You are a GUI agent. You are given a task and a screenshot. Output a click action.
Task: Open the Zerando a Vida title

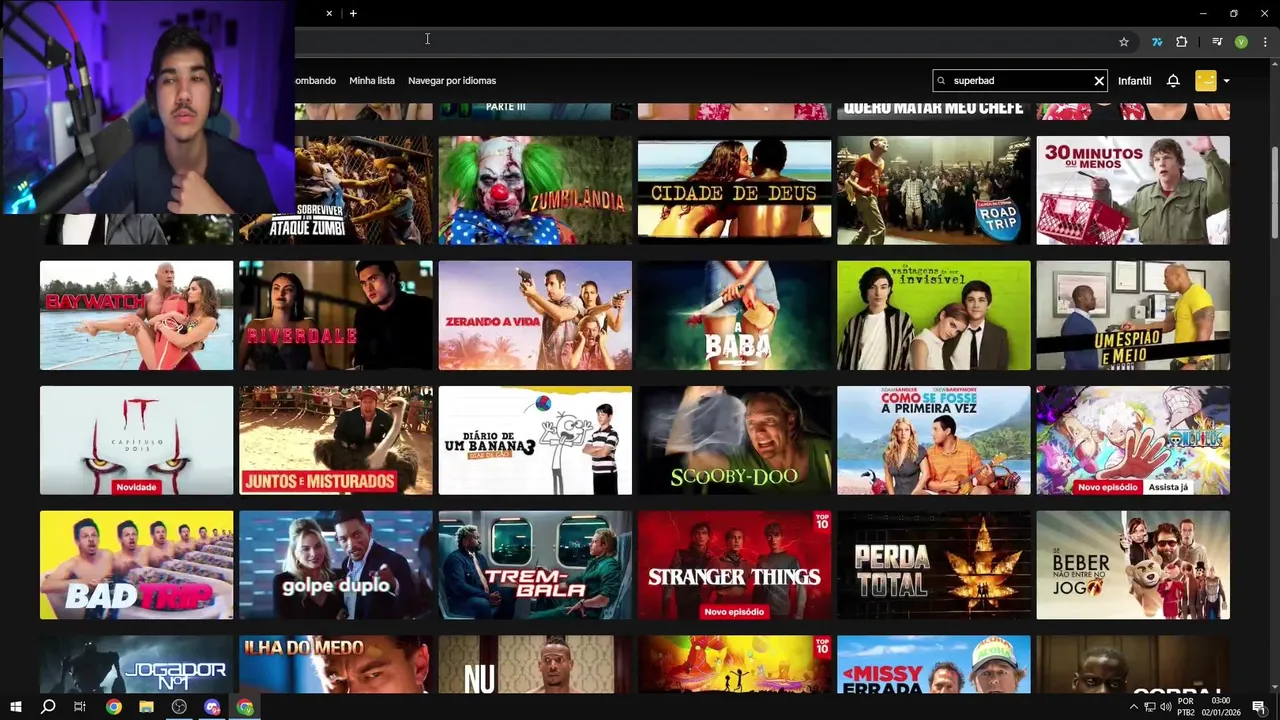(535, 315)
